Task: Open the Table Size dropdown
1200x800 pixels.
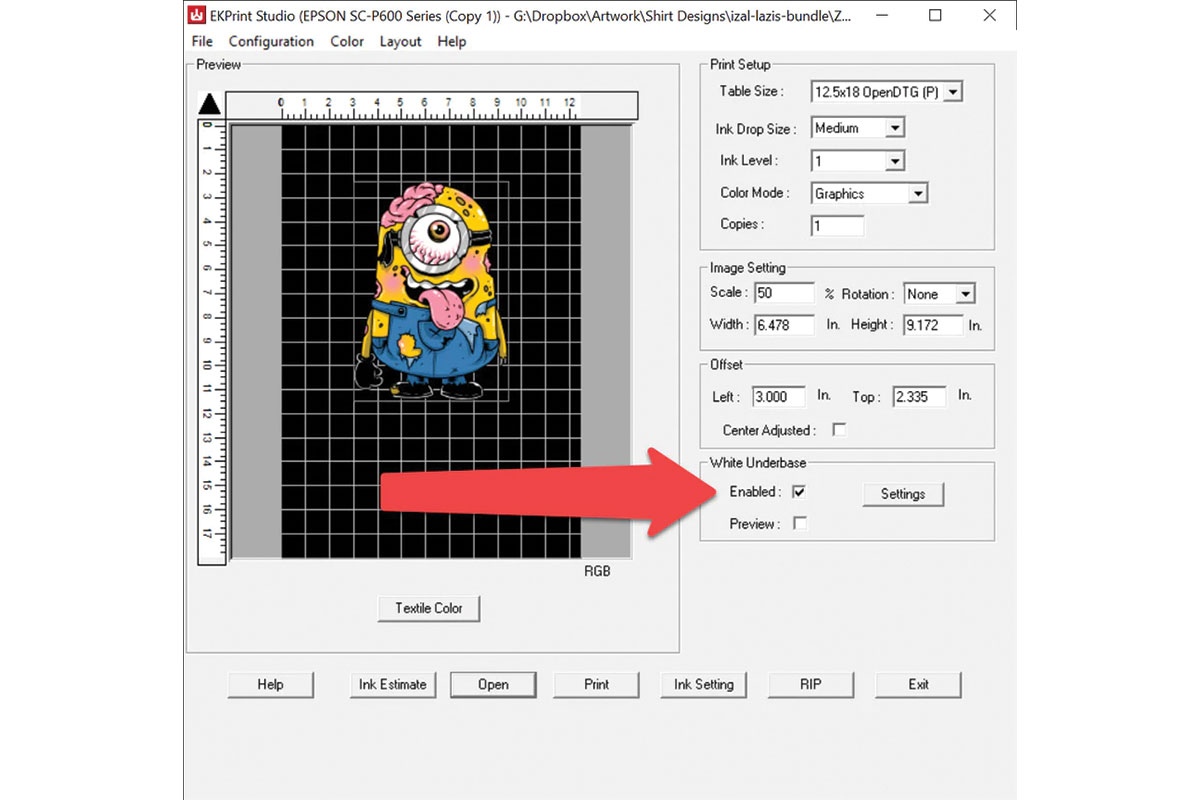Action: [952, 91]
